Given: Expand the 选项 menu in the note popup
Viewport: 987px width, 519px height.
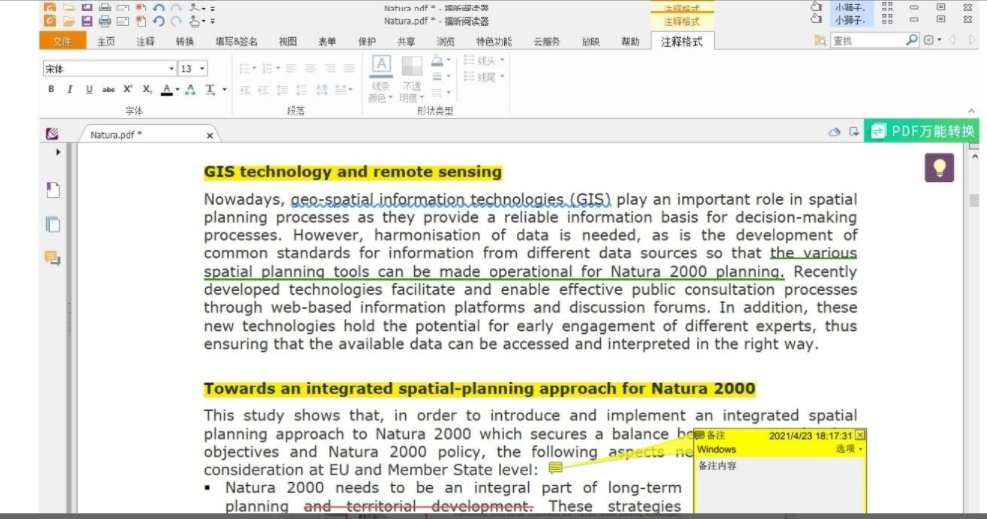Looking at the screenshot, I should [x=849, y=450].
